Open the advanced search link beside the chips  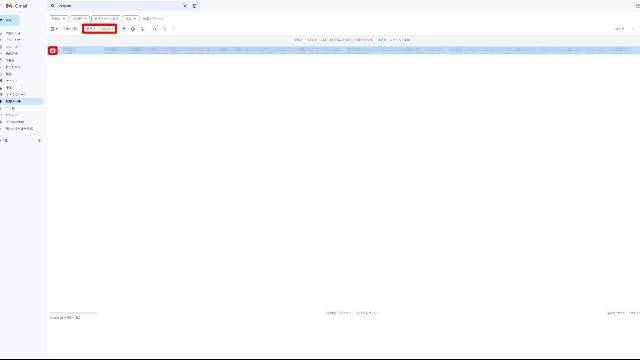click(153, 19)
